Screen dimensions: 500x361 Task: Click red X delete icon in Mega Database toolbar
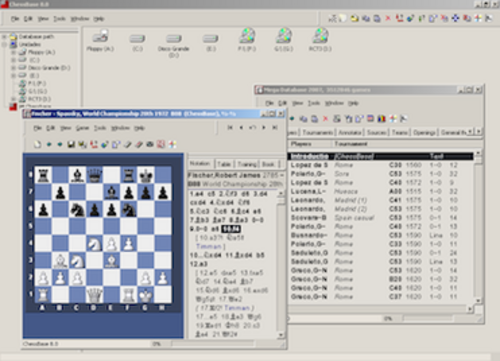[326, 118]
